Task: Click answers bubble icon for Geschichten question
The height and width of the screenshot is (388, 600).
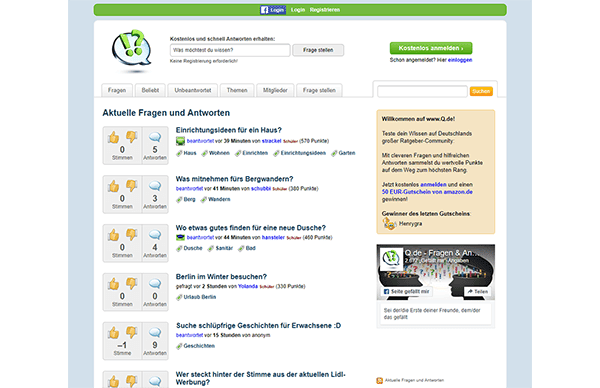Action: (x=155, y=333)
